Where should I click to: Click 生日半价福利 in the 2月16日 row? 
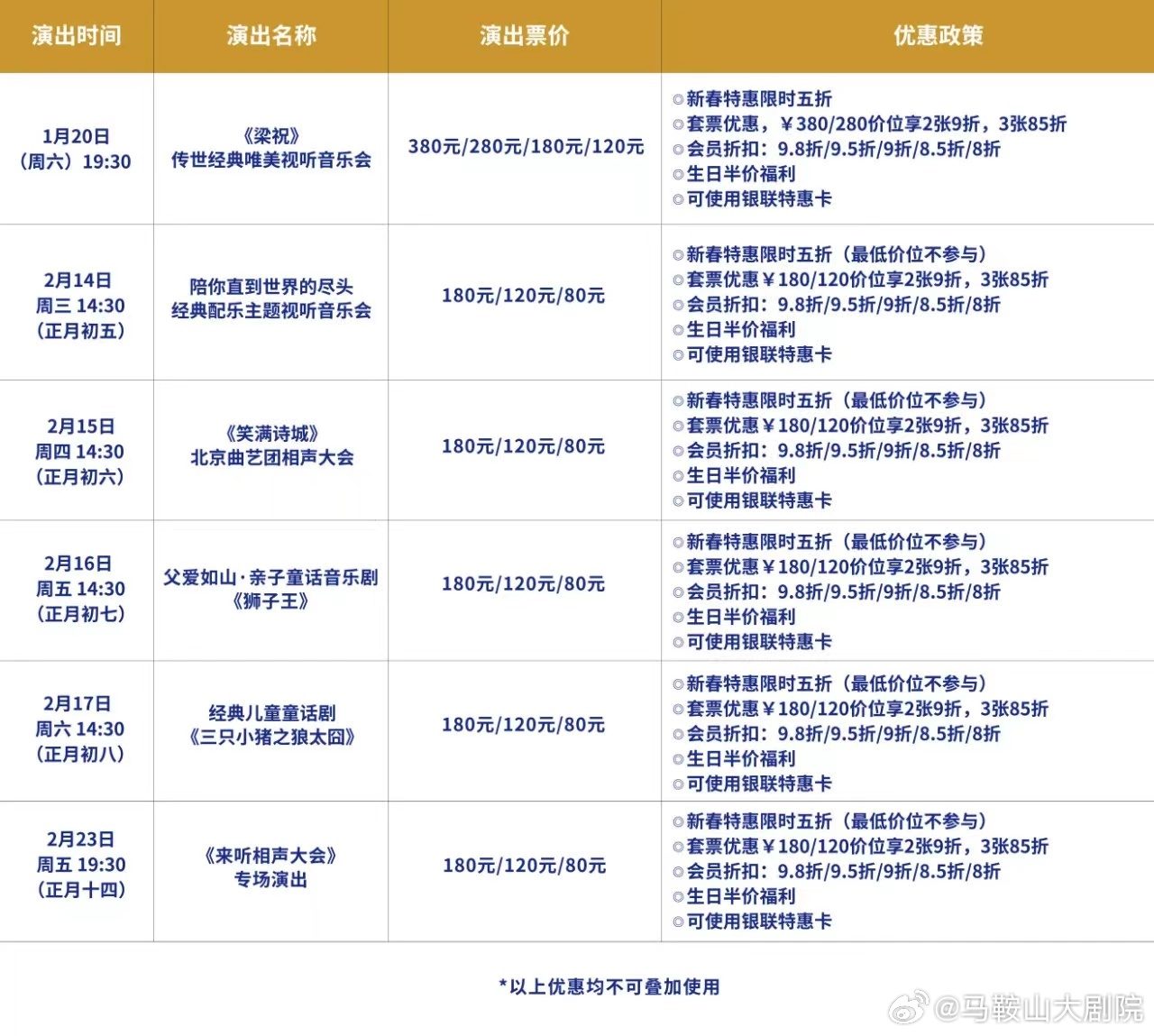coord(734,617)
